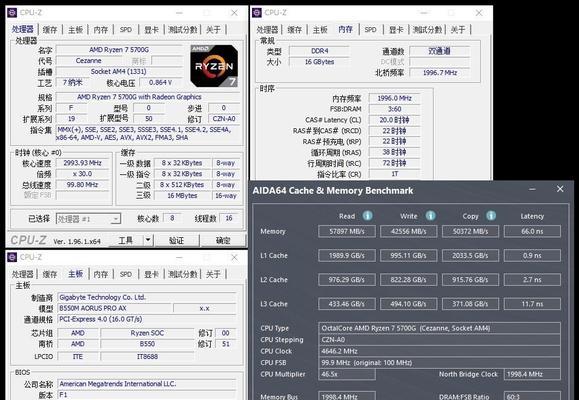
Task: Click L3 Cache Copy 371.08 GB/s
Action: pyautogui.click(x=470, y=304)
